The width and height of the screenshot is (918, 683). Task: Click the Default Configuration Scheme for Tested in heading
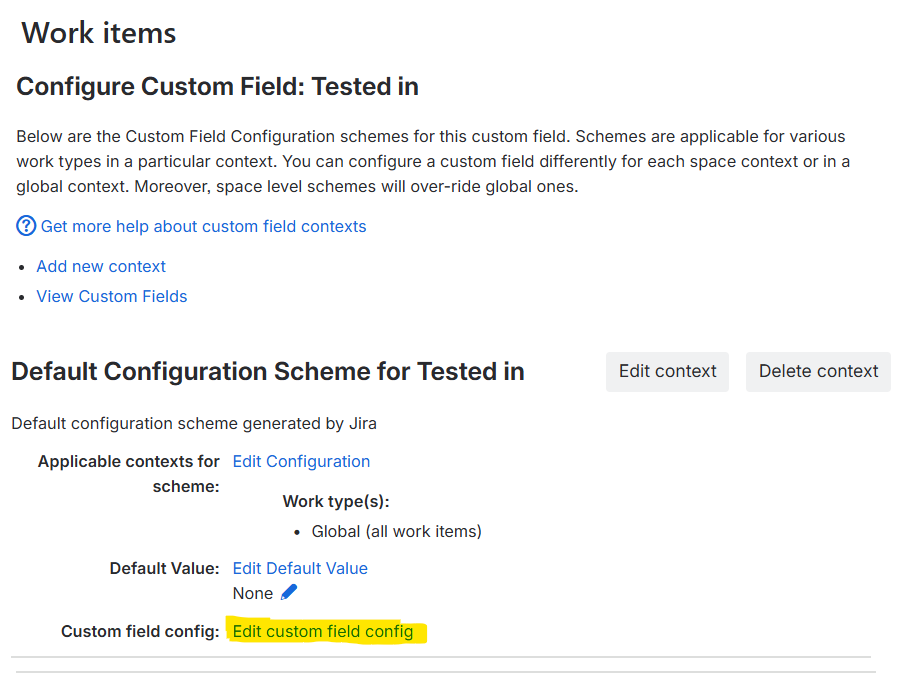[x=268, y=372]
